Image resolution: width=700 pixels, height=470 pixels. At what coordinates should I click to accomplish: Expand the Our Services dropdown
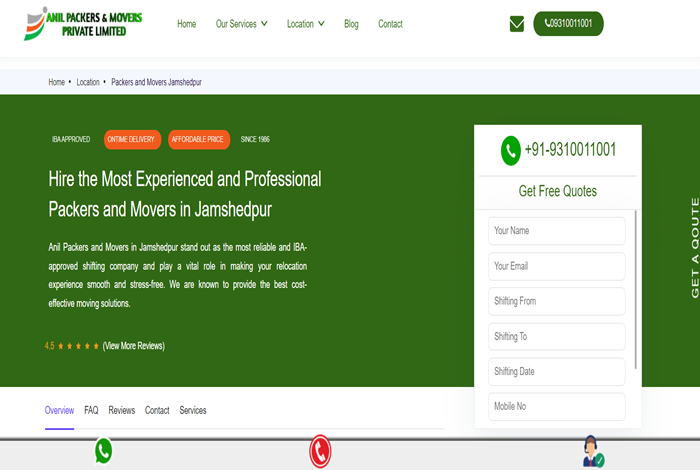point(242,24)
